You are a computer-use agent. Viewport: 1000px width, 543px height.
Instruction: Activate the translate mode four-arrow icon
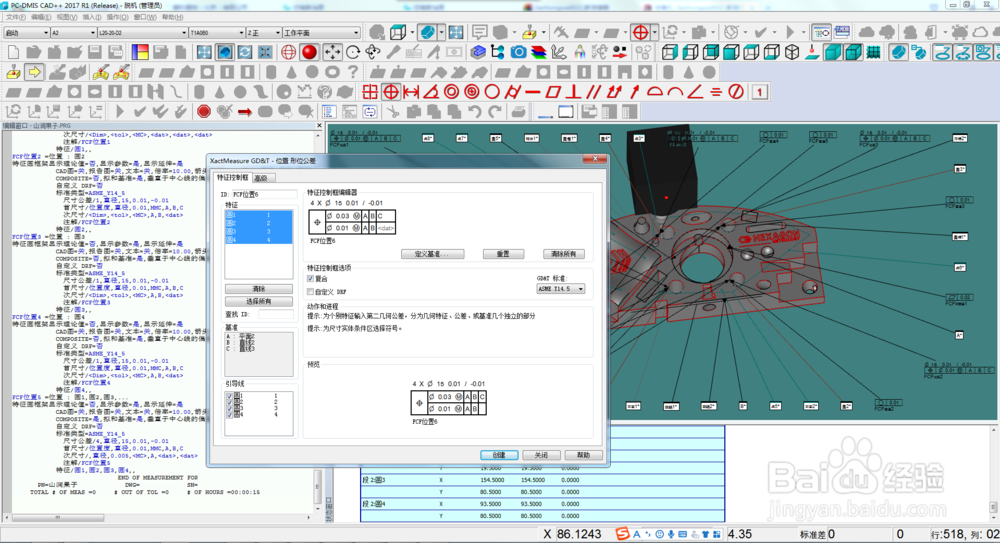[332, 52]
